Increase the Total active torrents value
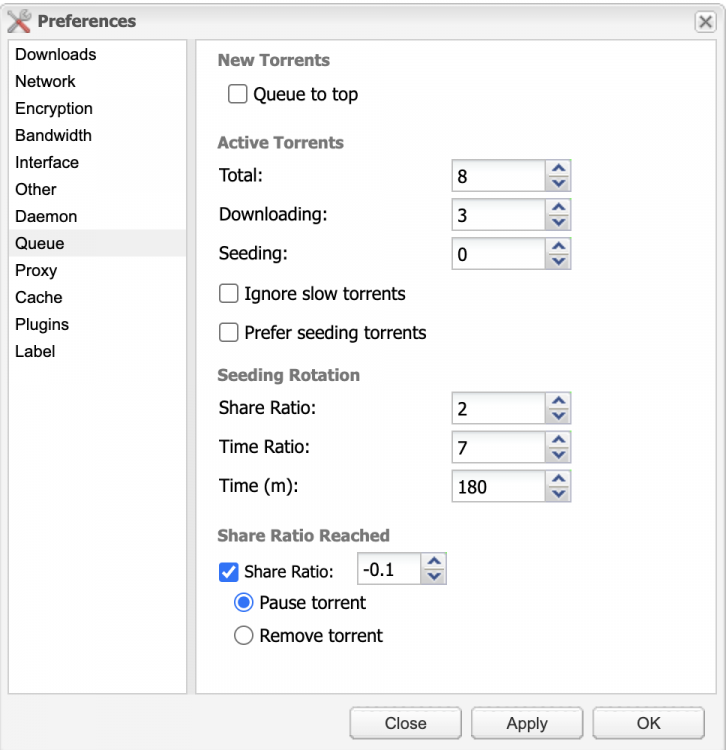Viewport: 726px width, 750px height. 558,168
